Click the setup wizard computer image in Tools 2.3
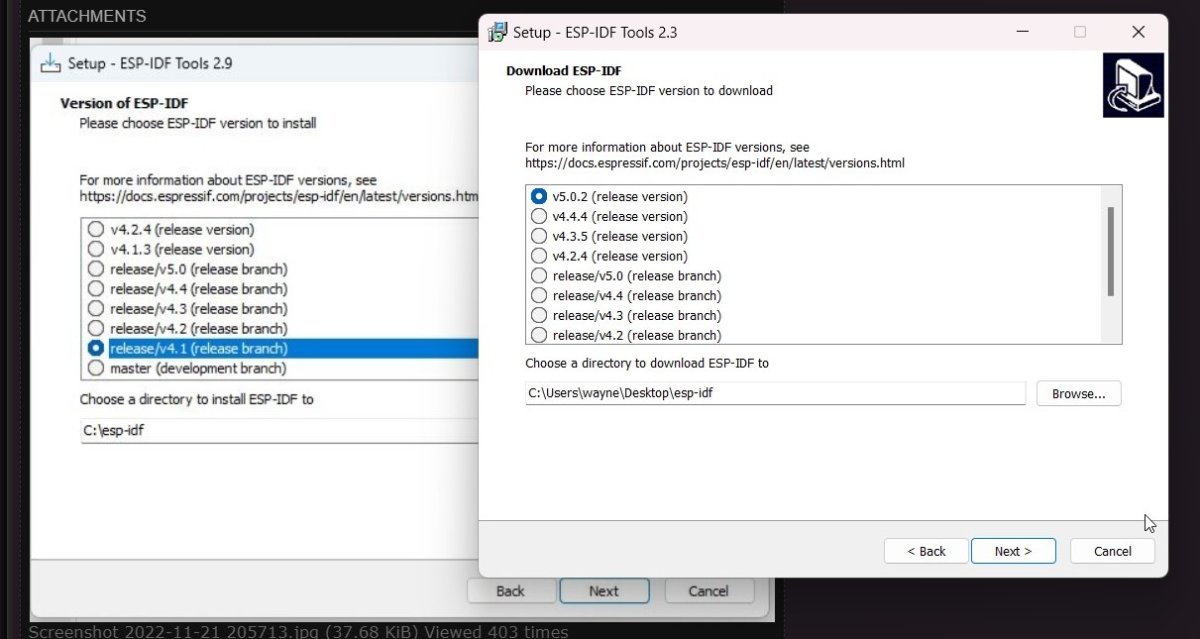The image size is (1200, 639). point(1133,86)
